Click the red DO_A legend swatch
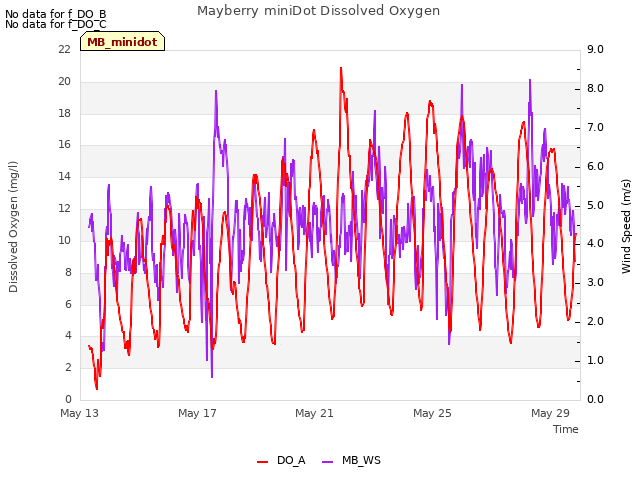 point(262,462)
